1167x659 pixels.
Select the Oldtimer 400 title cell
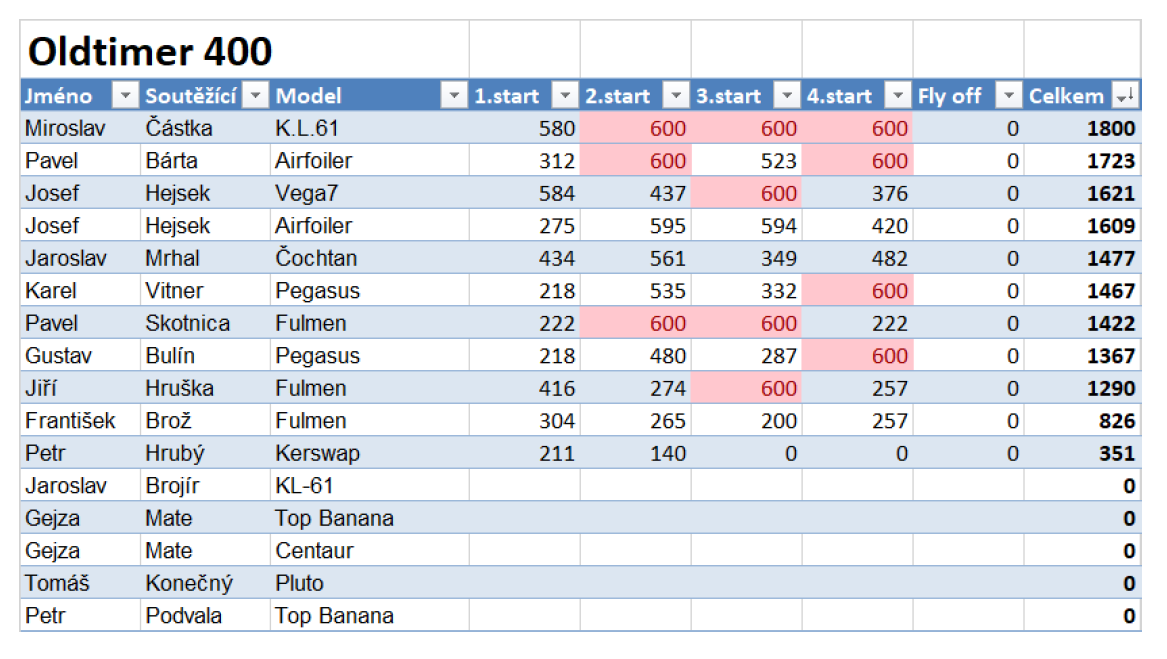245,51
